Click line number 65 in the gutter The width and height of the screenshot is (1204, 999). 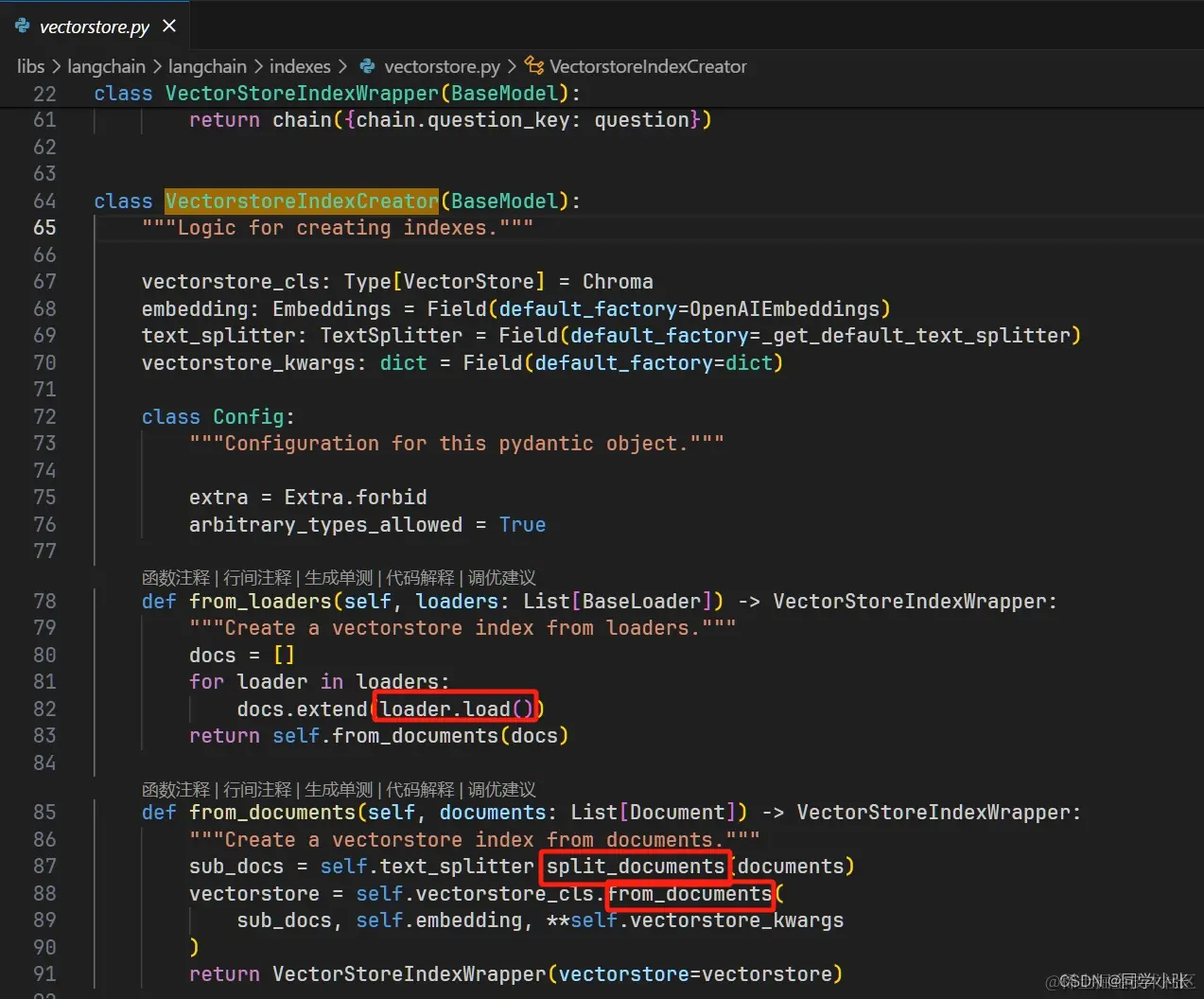(x=44, y=228)
